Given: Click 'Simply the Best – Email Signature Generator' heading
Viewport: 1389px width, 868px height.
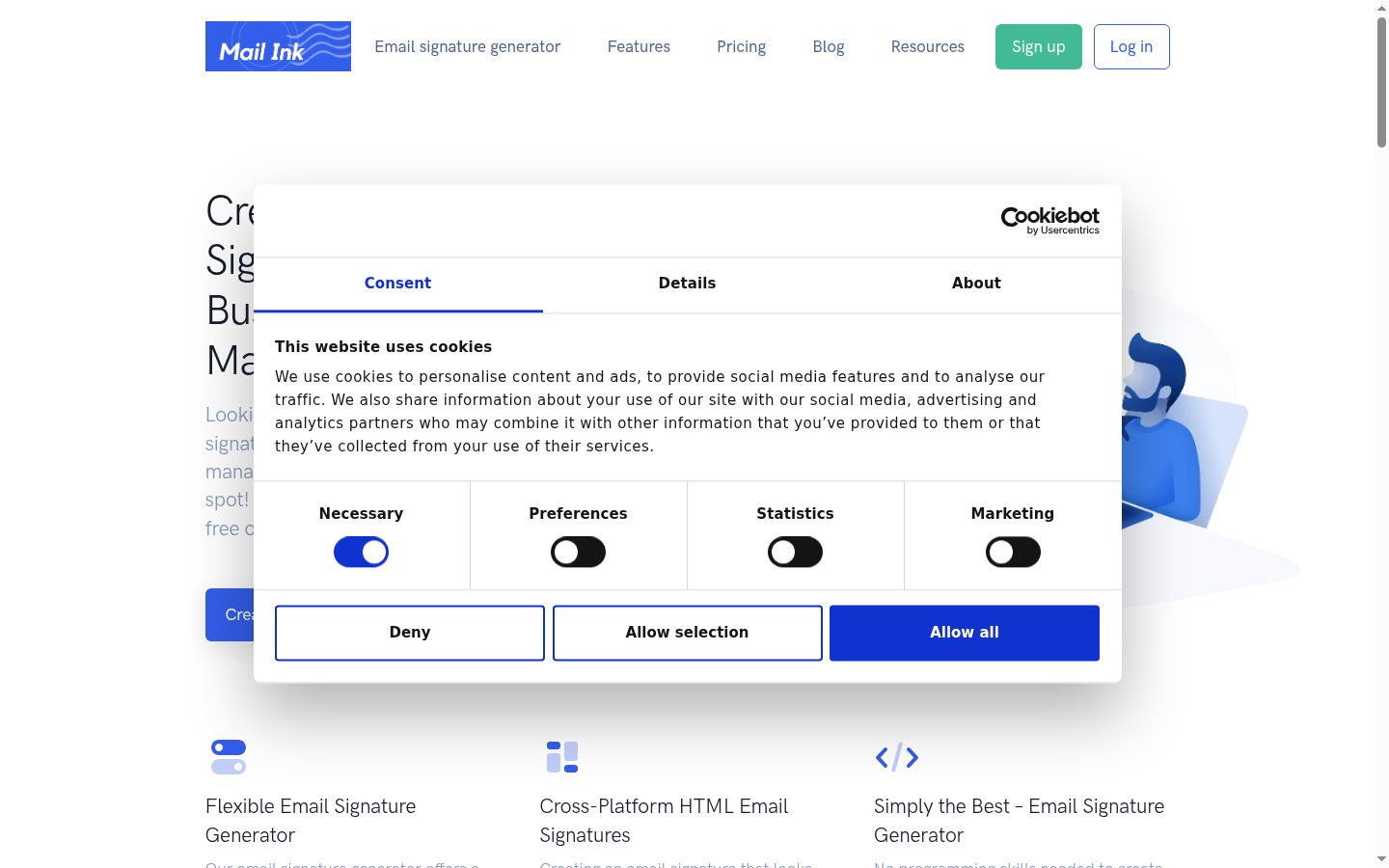Looking at the screenshot, I should coord(1019,821).
